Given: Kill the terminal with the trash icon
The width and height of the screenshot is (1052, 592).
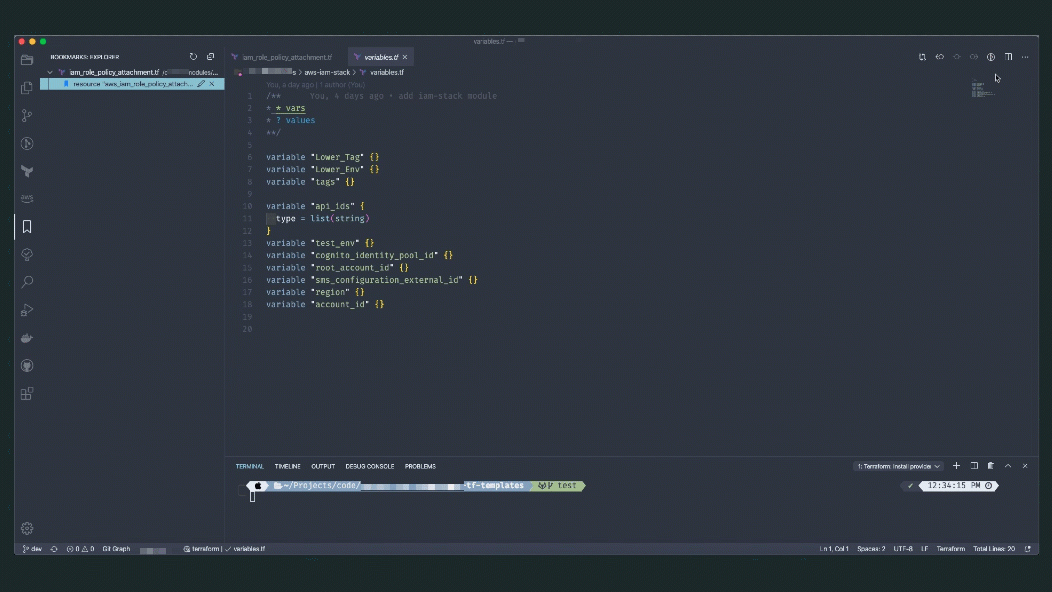Looking at the screenshot, I should [989, 466].
